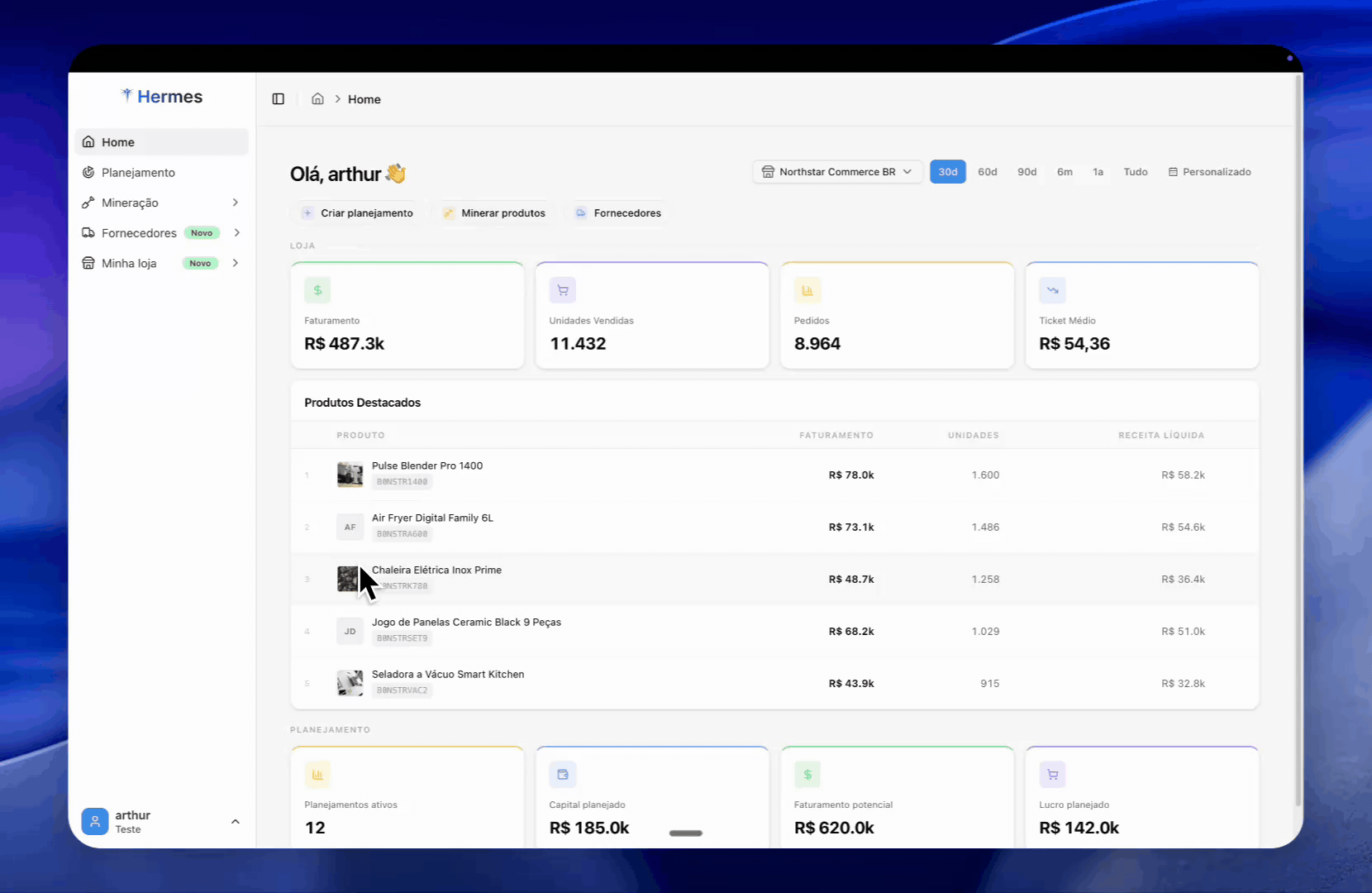The width and height of the screenshot is (1372, 893).
Task: Click the Pulse Blender Pro 1400 thumbnail
Action: coord(350,475)
